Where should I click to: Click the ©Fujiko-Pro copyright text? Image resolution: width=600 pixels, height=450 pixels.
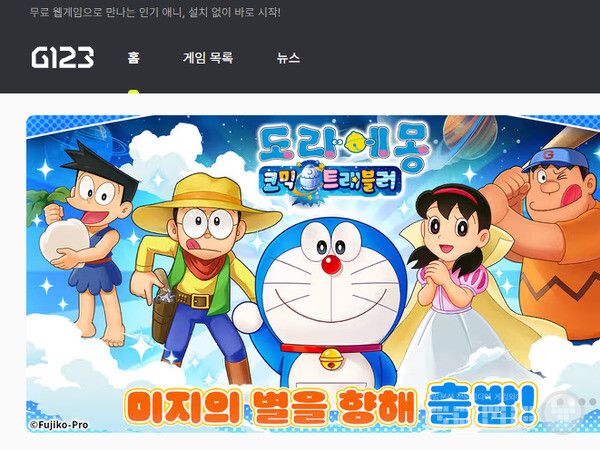tap(59, 425)
